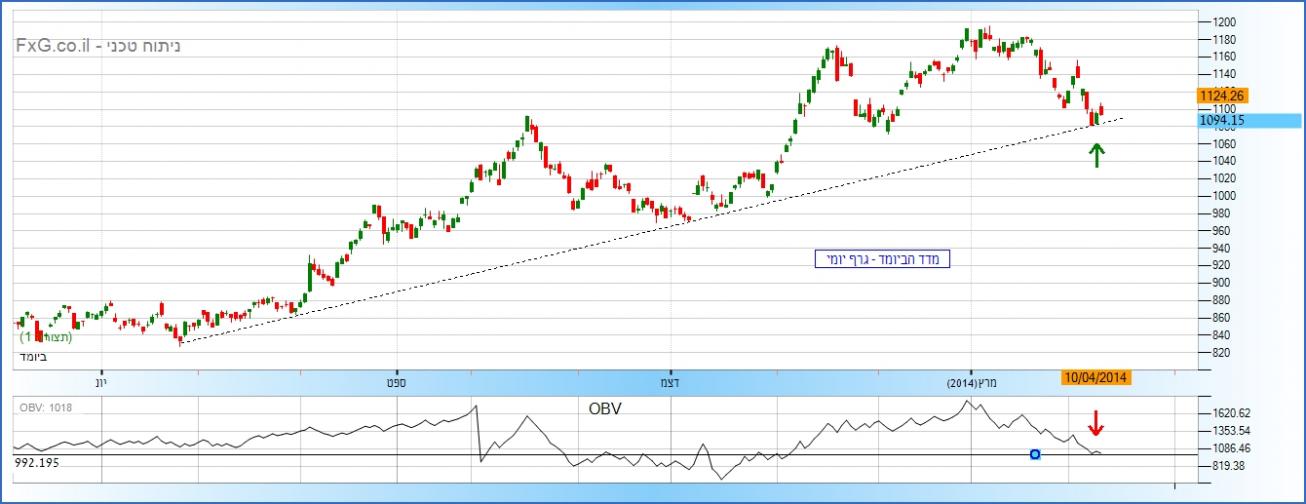Viewport: 1306px width, 504px height.
Task: Click the red down arrow on OBV
Action: coord(1096,423)
